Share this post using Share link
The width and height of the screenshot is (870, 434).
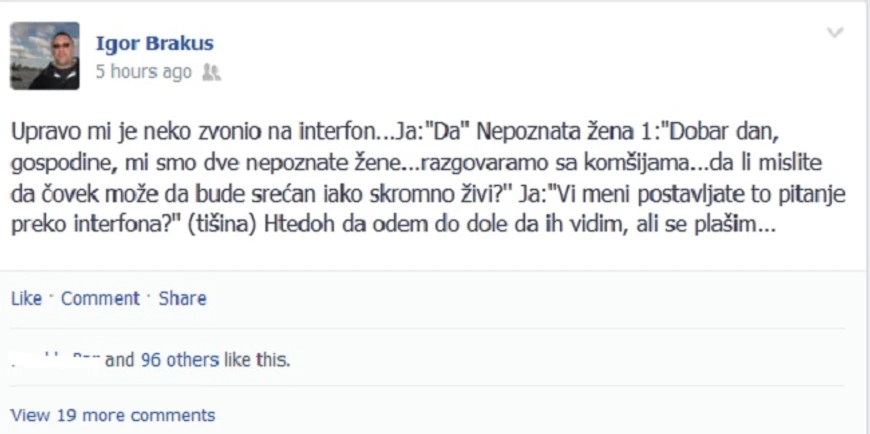(x=183, y=299)
